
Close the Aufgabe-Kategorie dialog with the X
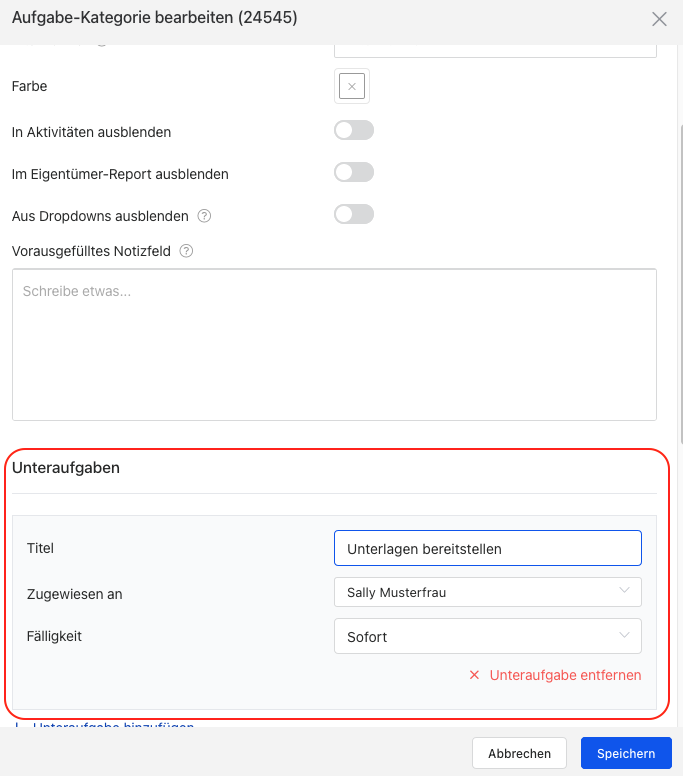click(x=659, y=19)
